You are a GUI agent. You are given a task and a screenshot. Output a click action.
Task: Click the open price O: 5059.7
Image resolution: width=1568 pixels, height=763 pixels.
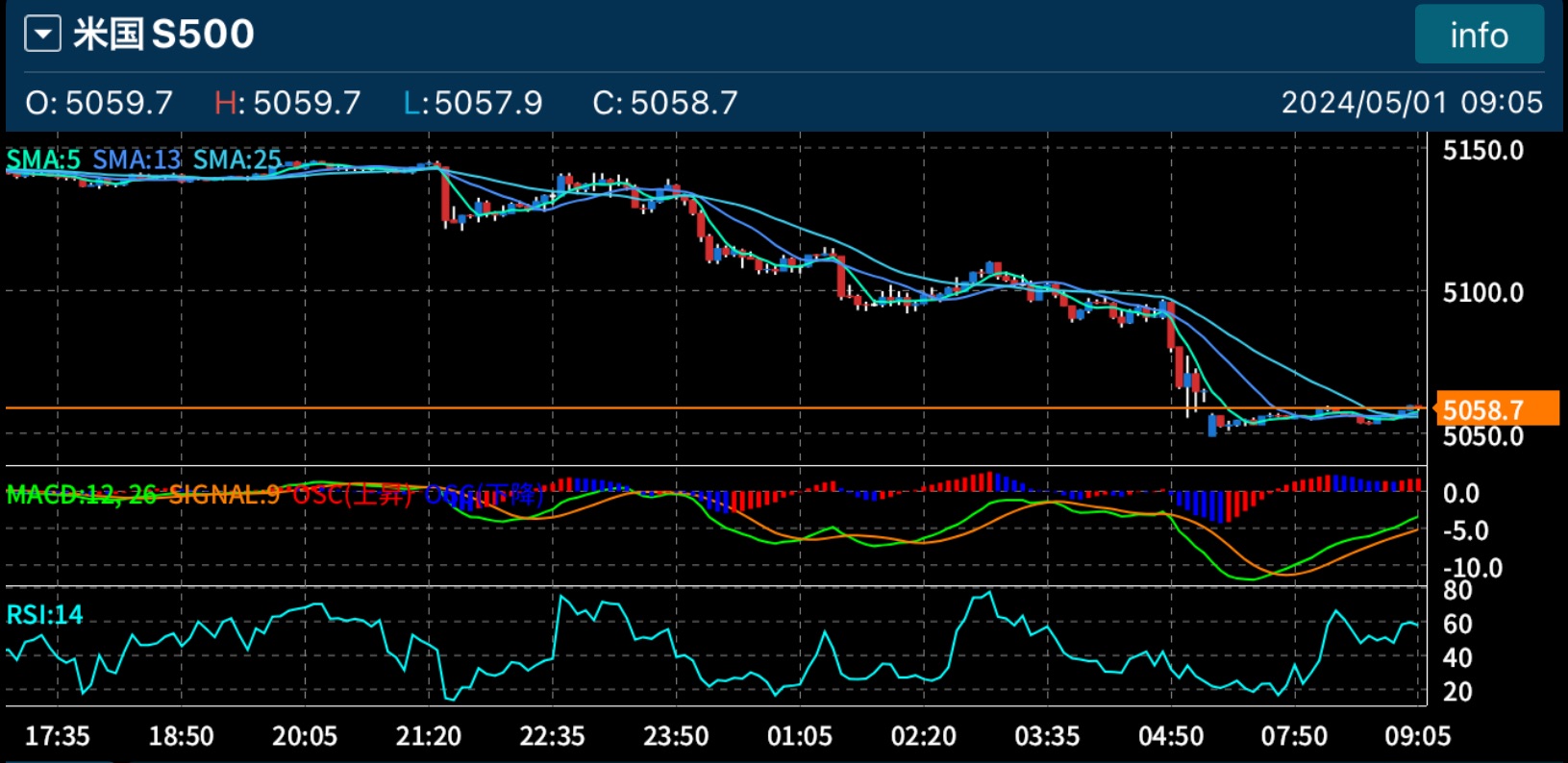pyautogui.click(x=99, y=103)
